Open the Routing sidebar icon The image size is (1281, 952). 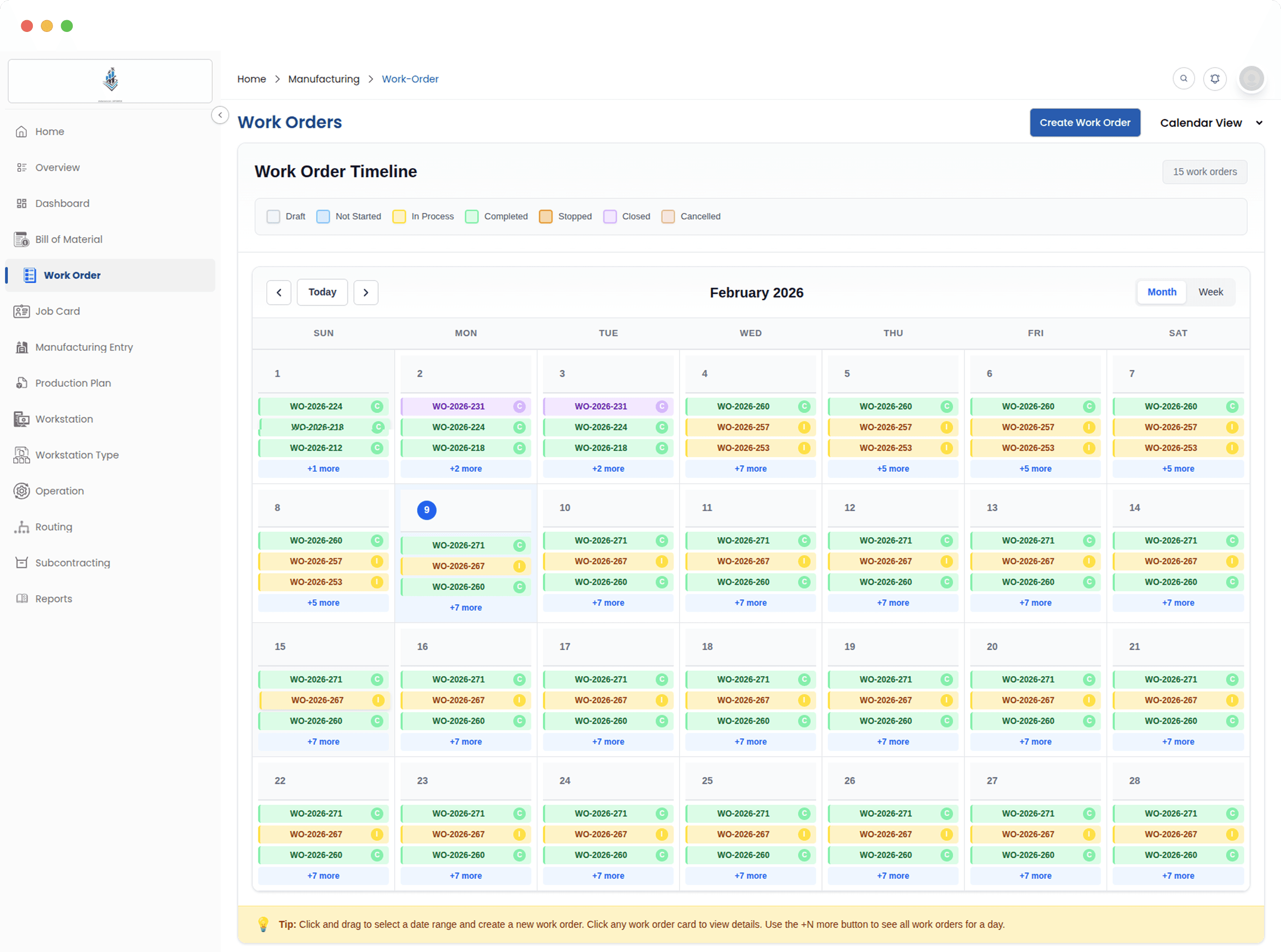tap(21, 527)
